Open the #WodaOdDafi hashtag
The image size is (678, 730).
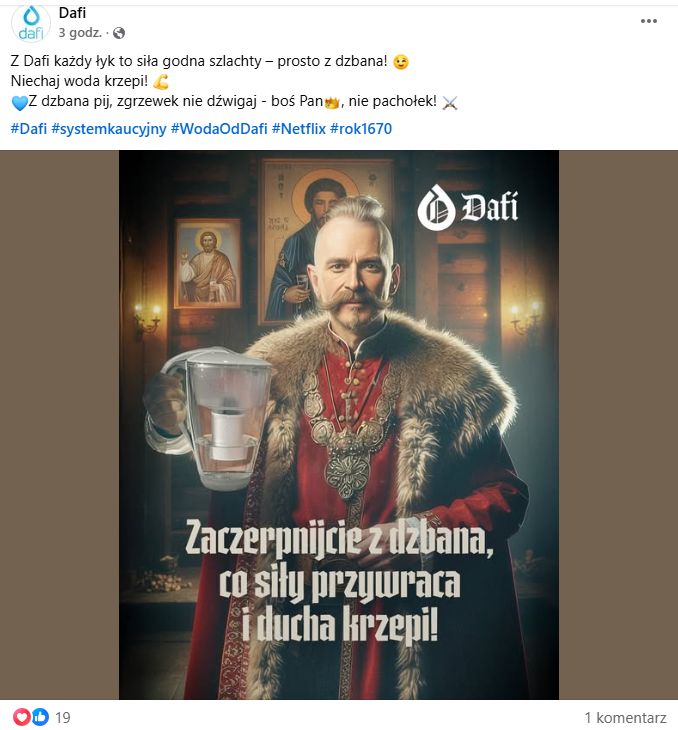tap(219, 128)
